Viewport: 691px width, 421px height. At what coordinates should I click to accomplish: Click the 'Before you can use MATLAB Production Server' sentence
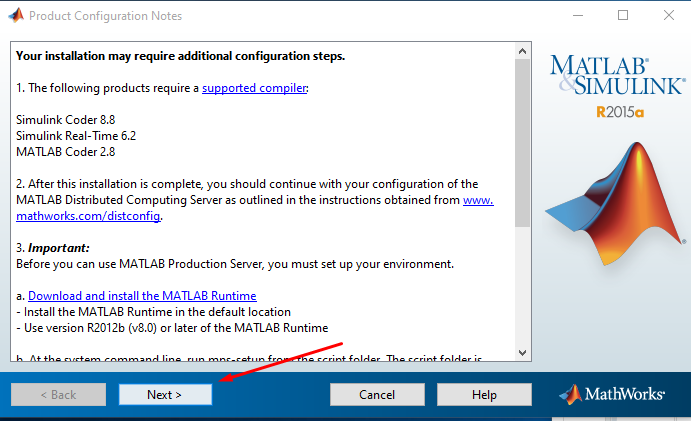pyautogui.click(x=235, y=264)
